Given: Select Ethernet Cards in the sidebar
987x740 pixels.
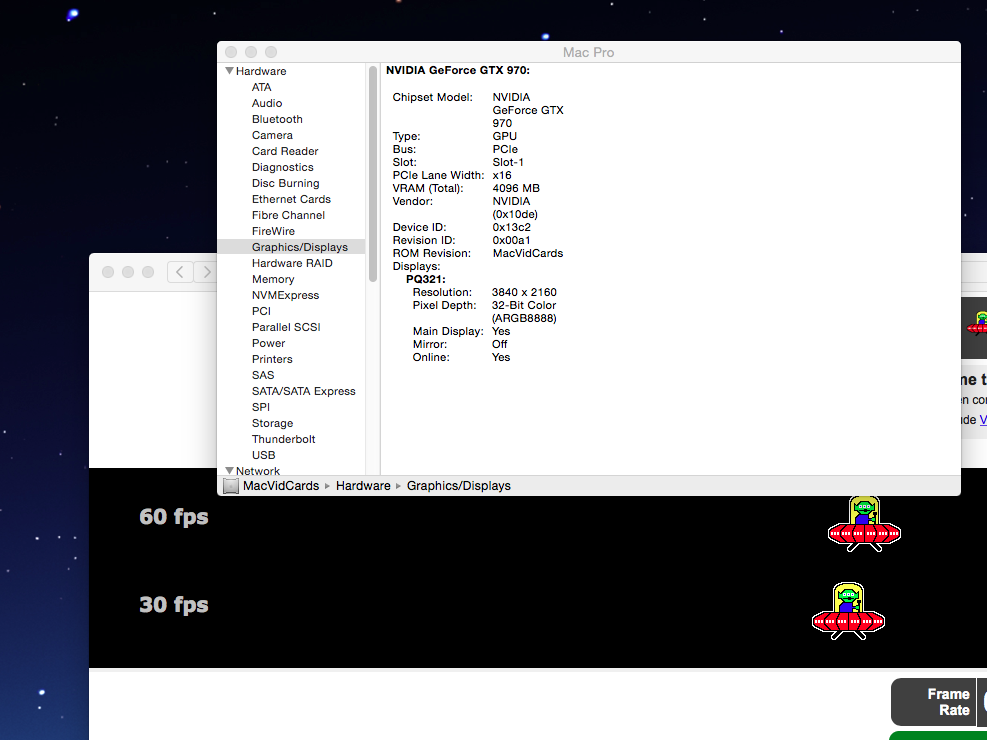Looking at the screenshot, I should point(291,199).
